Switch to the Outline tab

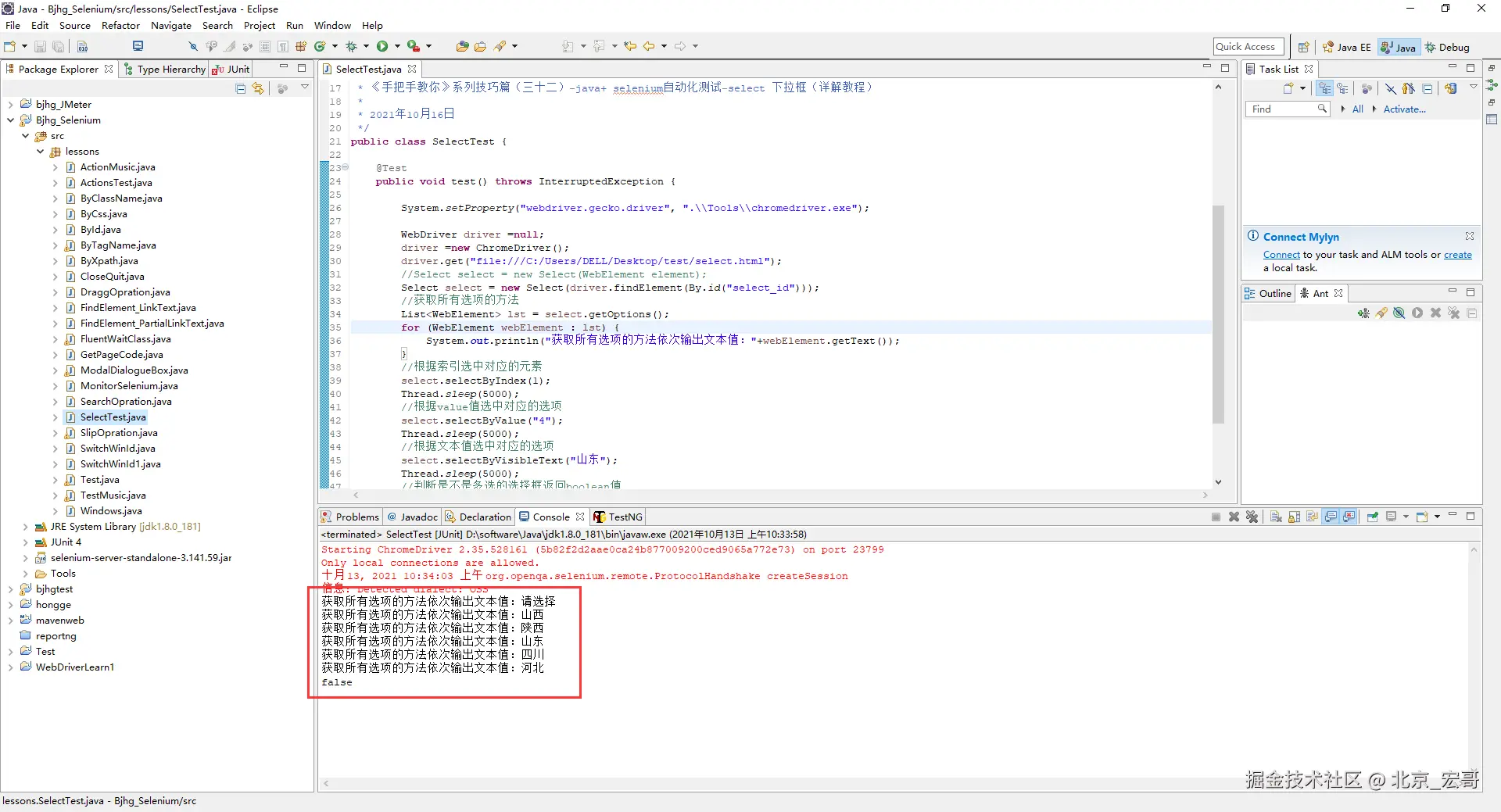[1268, 293]
